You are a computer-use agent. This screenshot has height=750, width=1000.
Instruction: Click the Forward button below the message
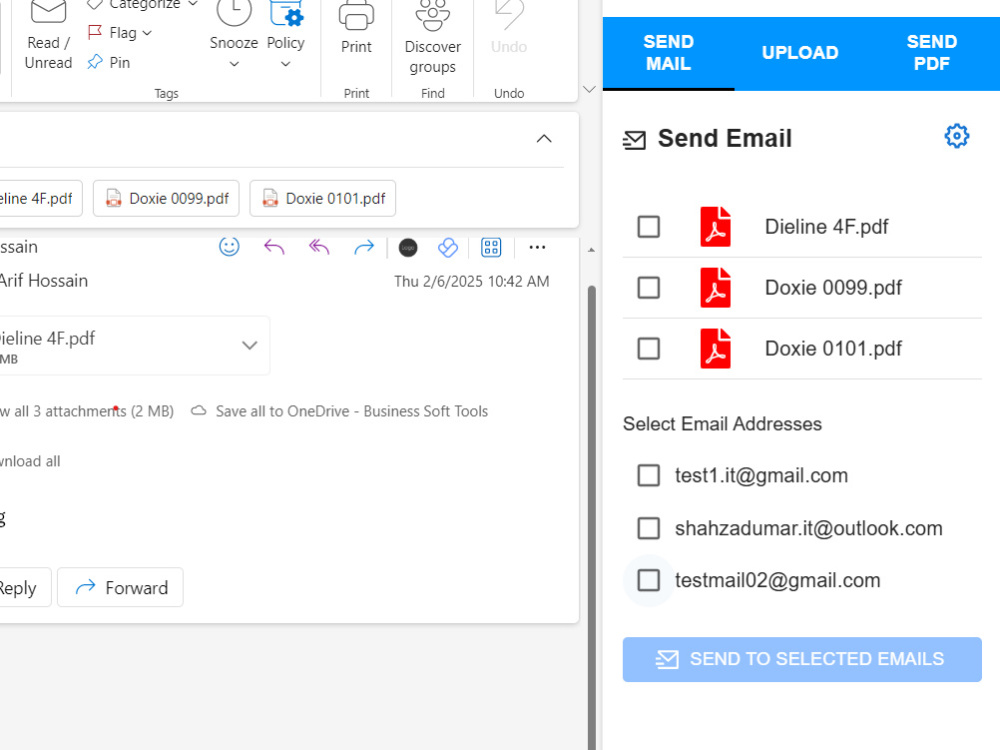pos(121,587)
